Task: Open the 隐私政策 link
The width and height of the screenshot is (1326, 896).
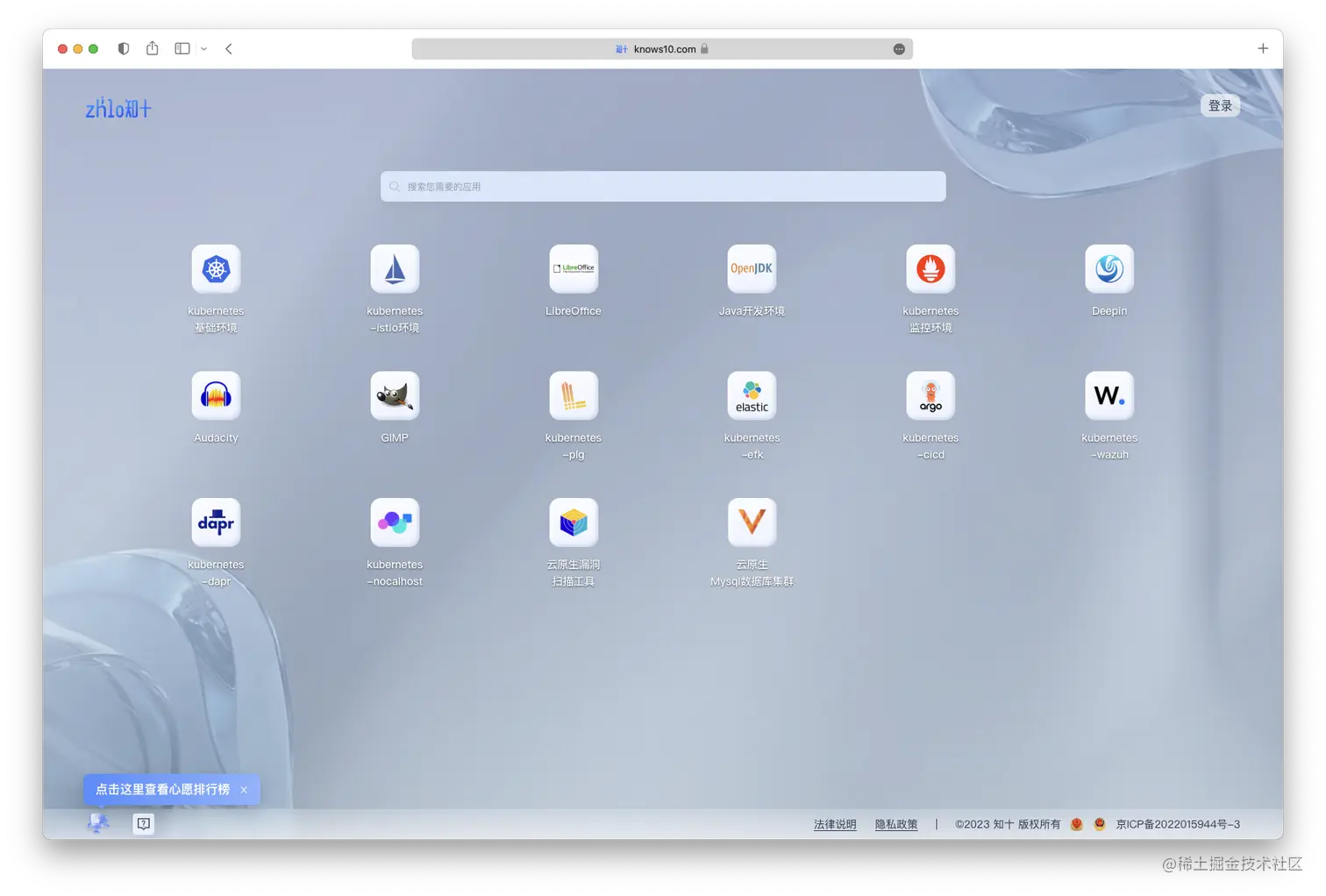Action: [896, 824]
